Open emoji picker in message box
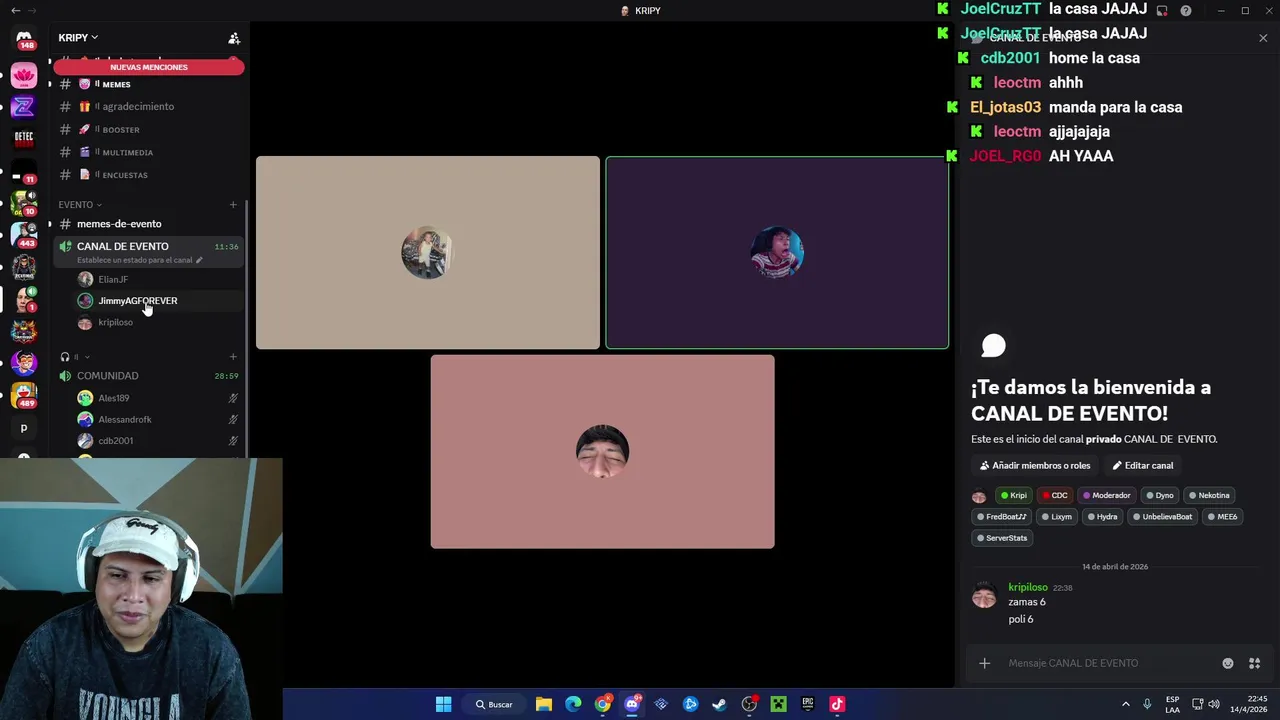1280x720 pixels. point(1228,663)
